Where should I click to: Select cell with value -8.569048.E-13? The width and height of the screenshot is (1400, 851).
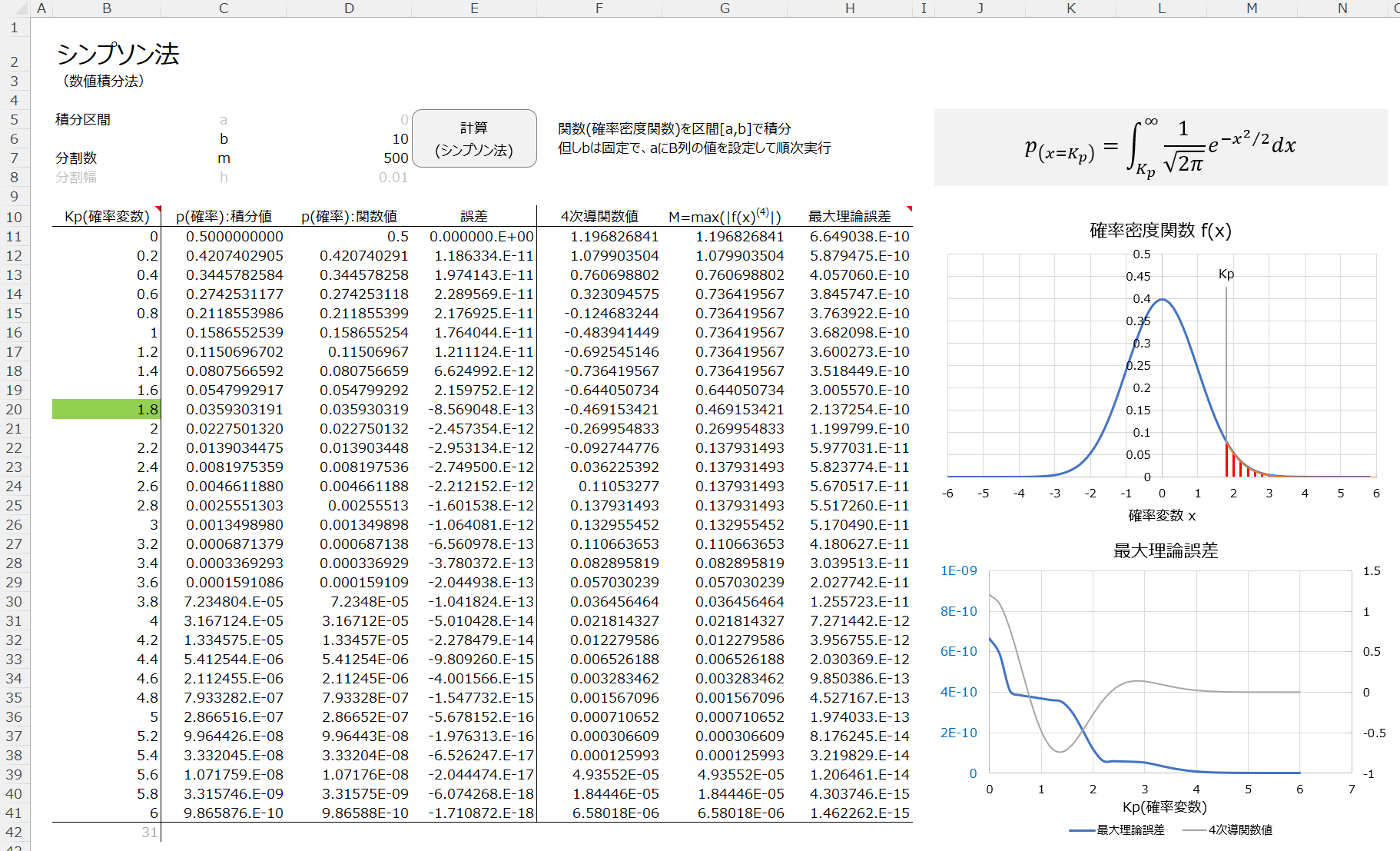[474, 409]
